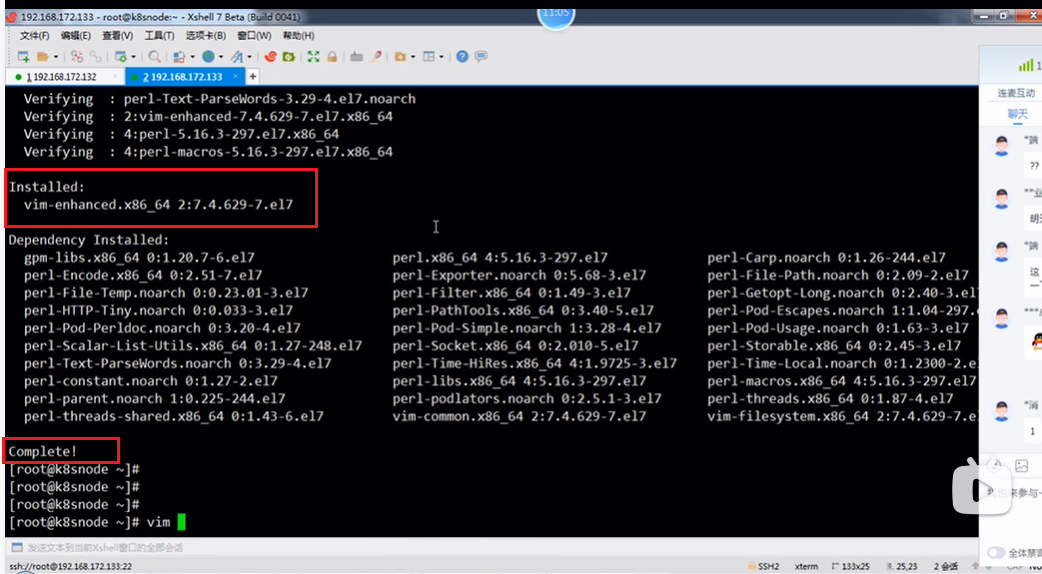Add a new tab with plus button
The height and width of the screenshot is (574, 1042).
point(253,77)
